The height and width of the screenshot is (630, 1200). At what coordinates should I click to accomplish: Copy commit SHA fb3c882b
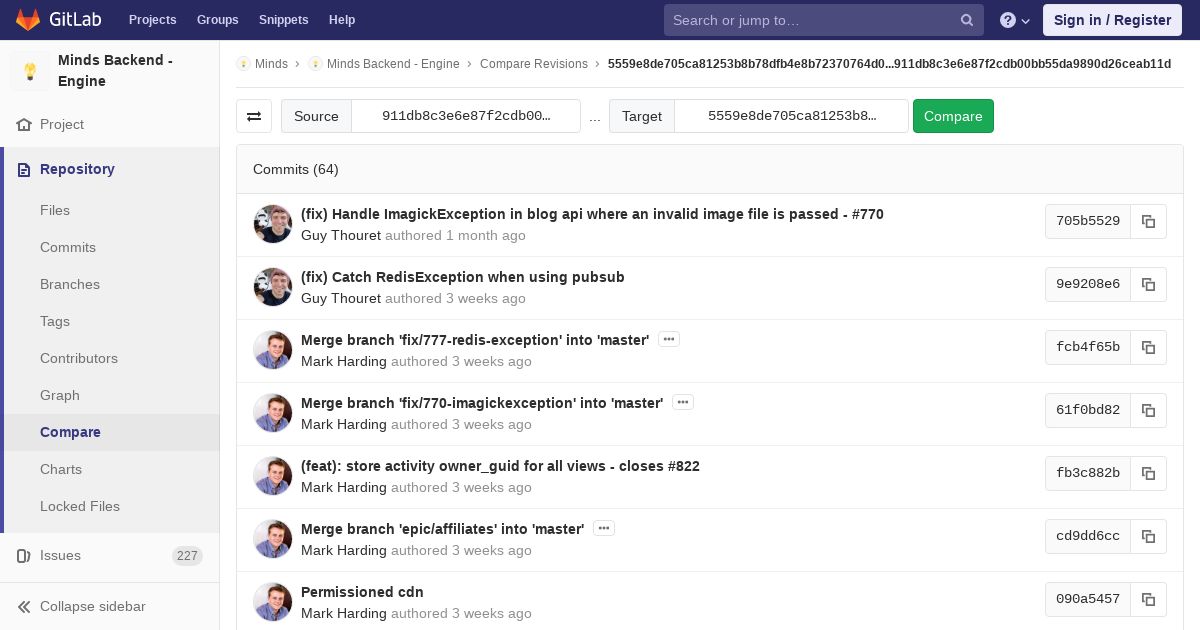click(1148, 474)
